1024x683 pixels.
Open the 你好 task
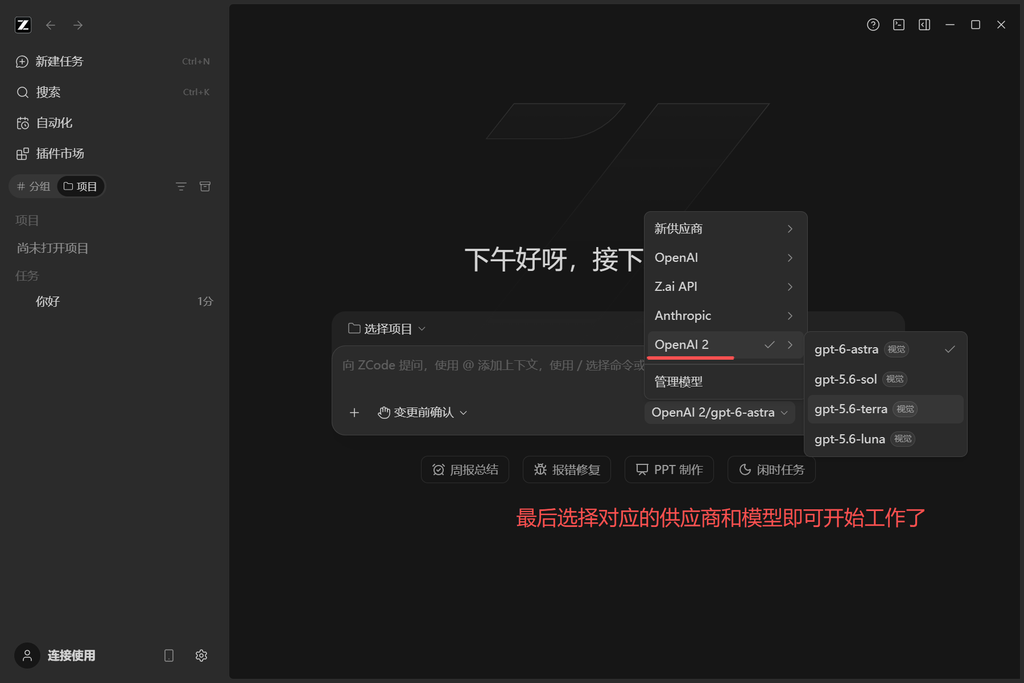tap(112, 301)
